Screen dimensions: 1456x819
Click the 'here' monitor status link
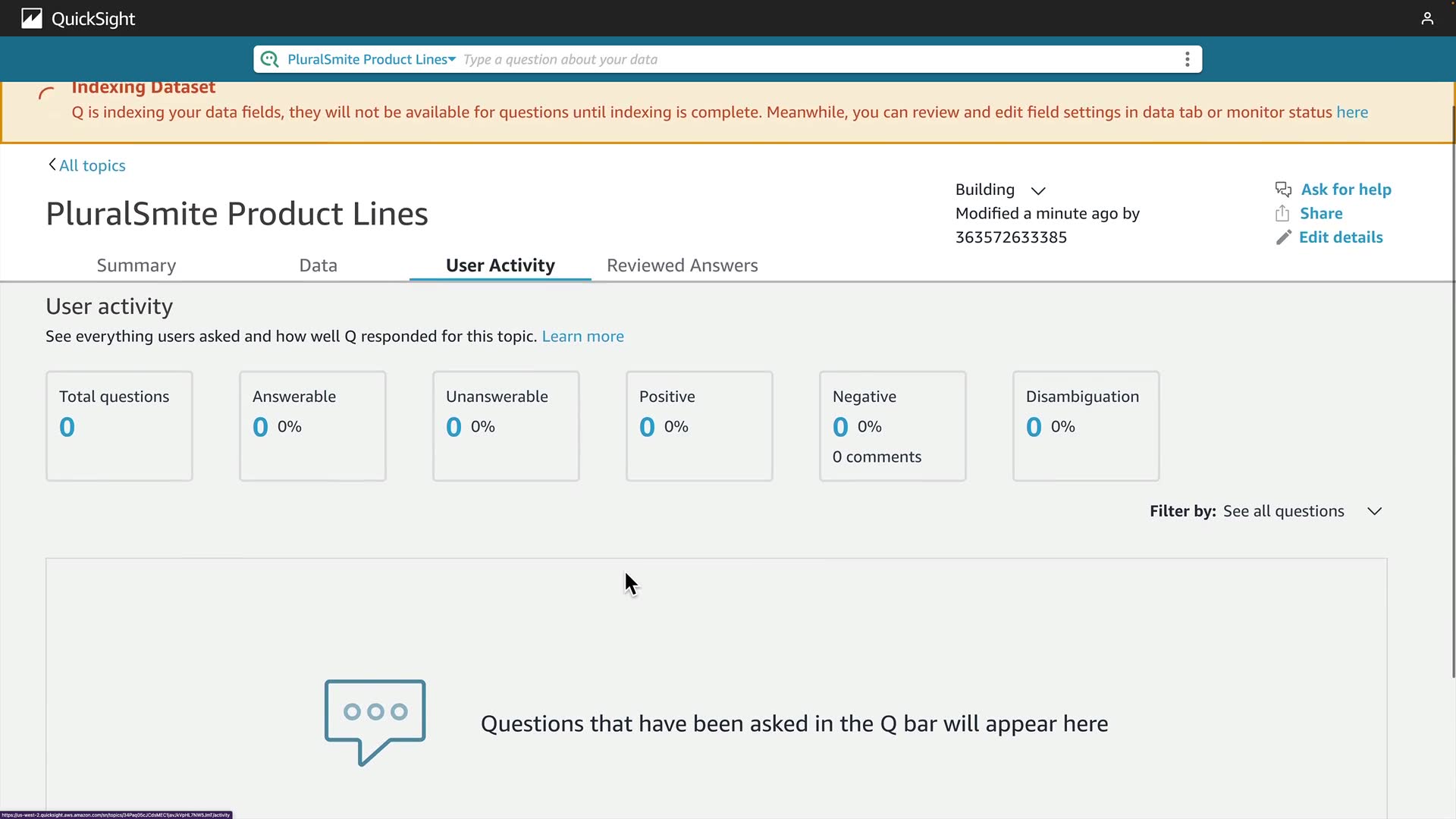pyautogui.click(x=1351, y=112)
